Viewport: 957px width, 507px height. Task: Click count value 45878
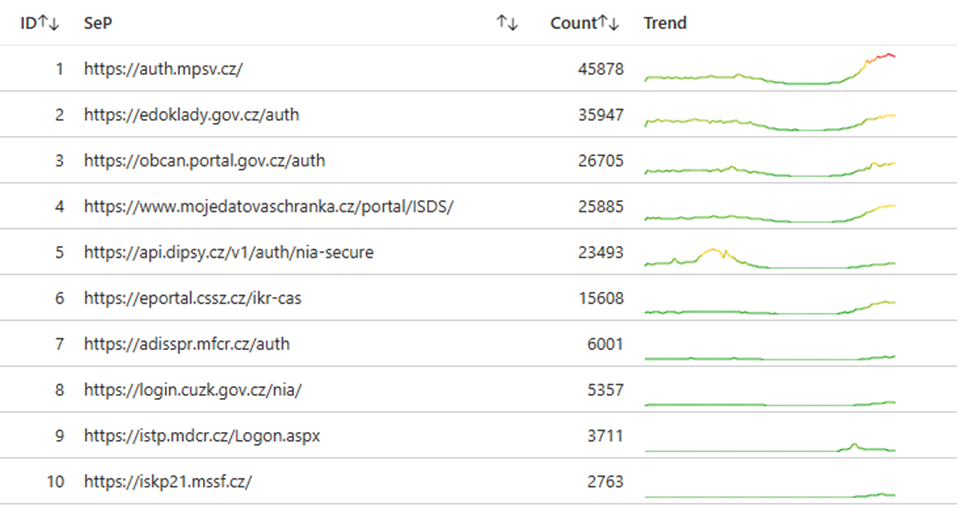601,69
